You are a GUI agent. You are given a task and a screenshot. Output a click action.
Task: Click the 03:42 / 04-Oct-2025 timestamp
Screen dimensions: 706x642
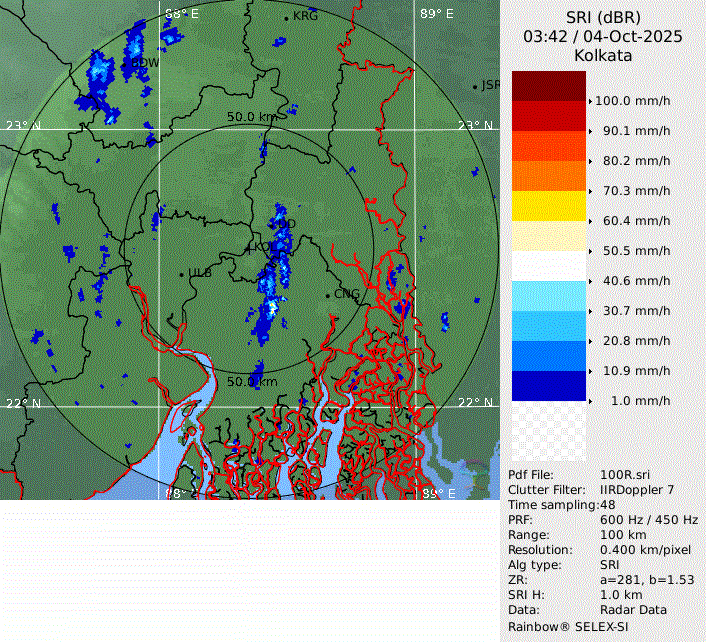[603, 36]
